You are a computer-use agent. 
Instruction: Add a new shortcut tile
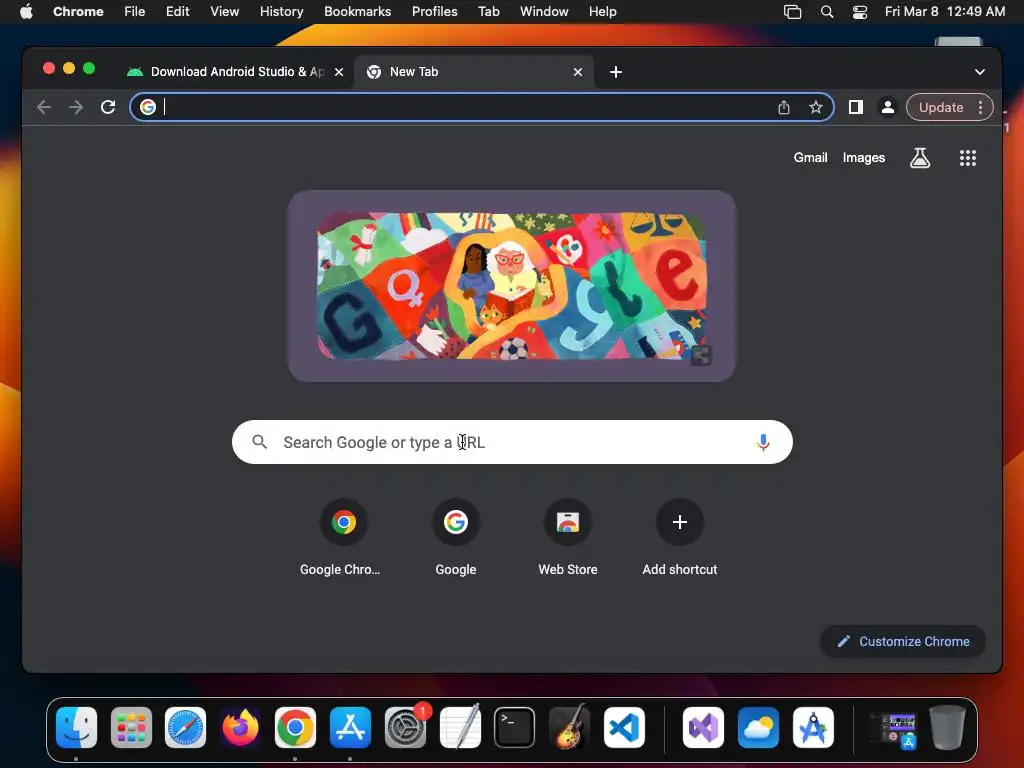click(x=680, y=522)
